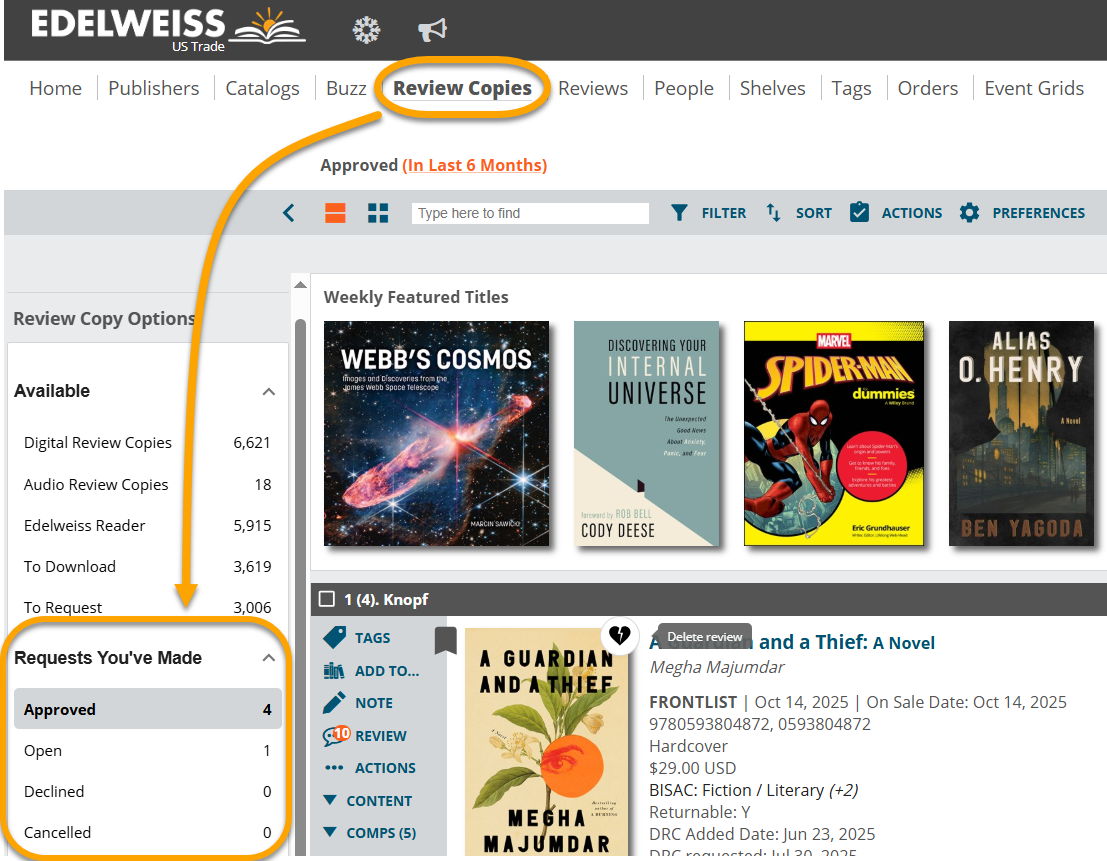Open the Filter funnel tool
The height and width of the screenshot is (861, 1107).
[x=708, y=213]
